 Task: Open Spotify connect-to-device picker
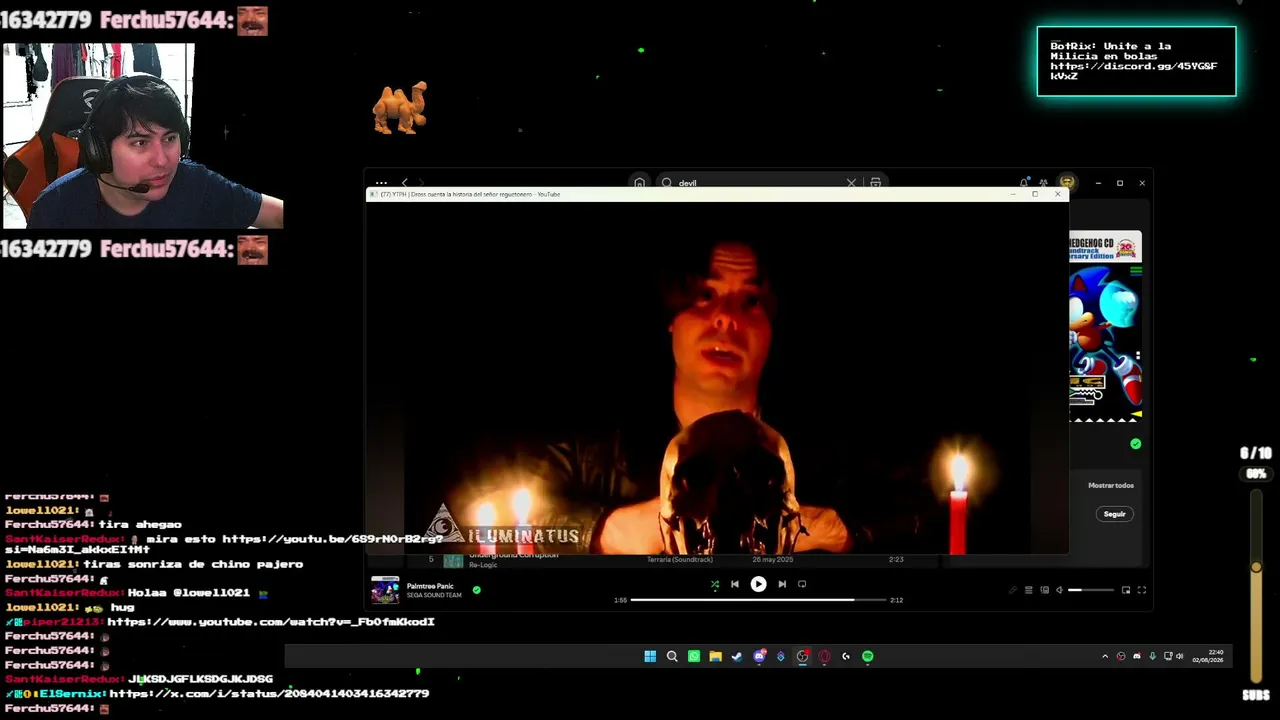coord(1044,590)
